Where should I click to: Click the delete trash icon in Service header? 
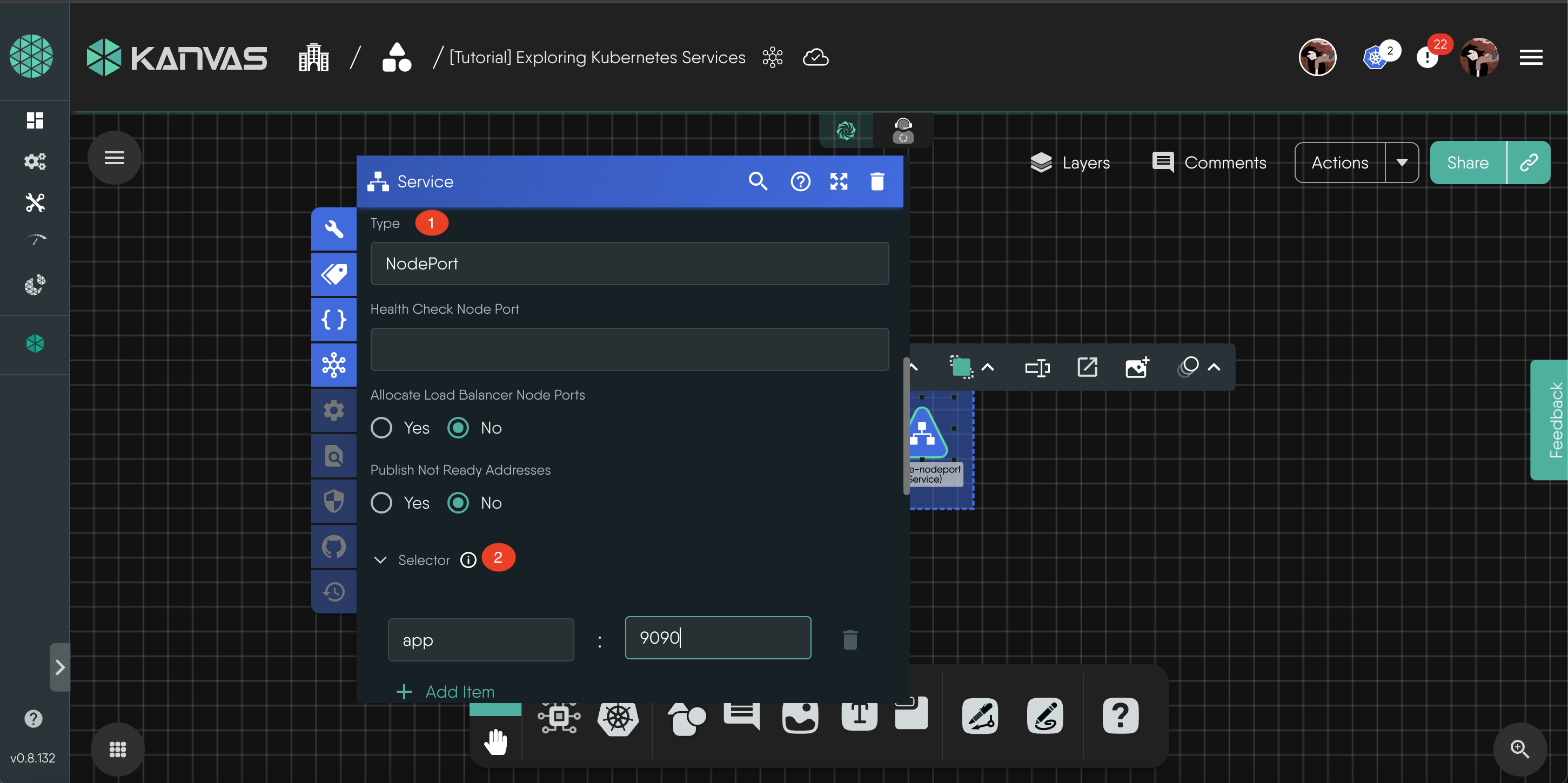coord(877,181)
